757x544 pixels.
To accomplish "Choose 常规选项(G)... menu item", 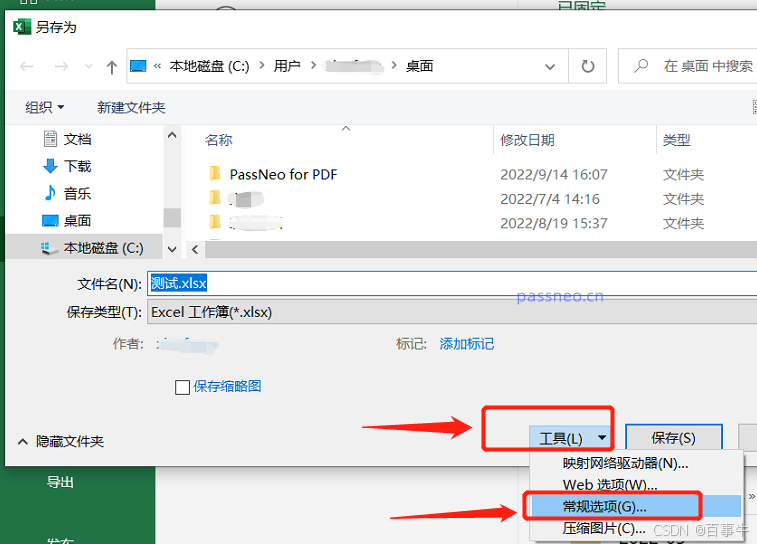I will coord(635,506).
